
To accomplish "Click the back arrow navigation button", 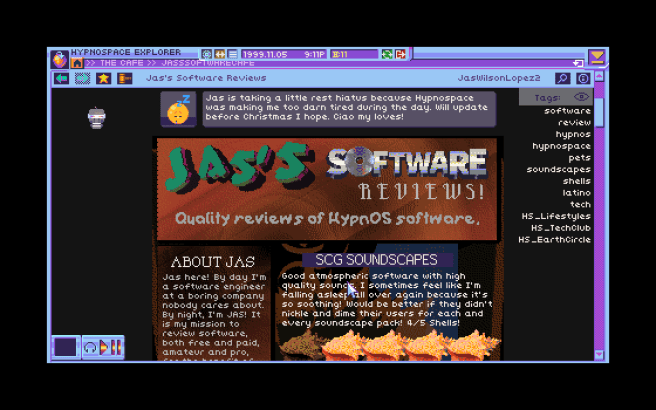I will (x=62, y=78).
